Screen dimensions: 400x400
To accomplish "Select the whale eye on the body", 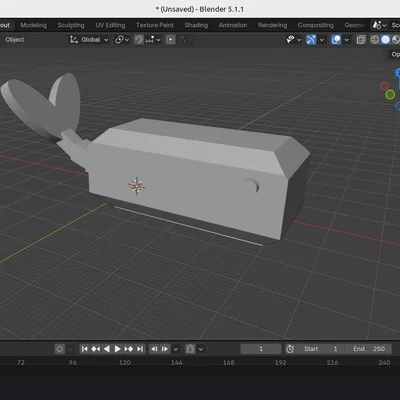I will tap(252, 185).
